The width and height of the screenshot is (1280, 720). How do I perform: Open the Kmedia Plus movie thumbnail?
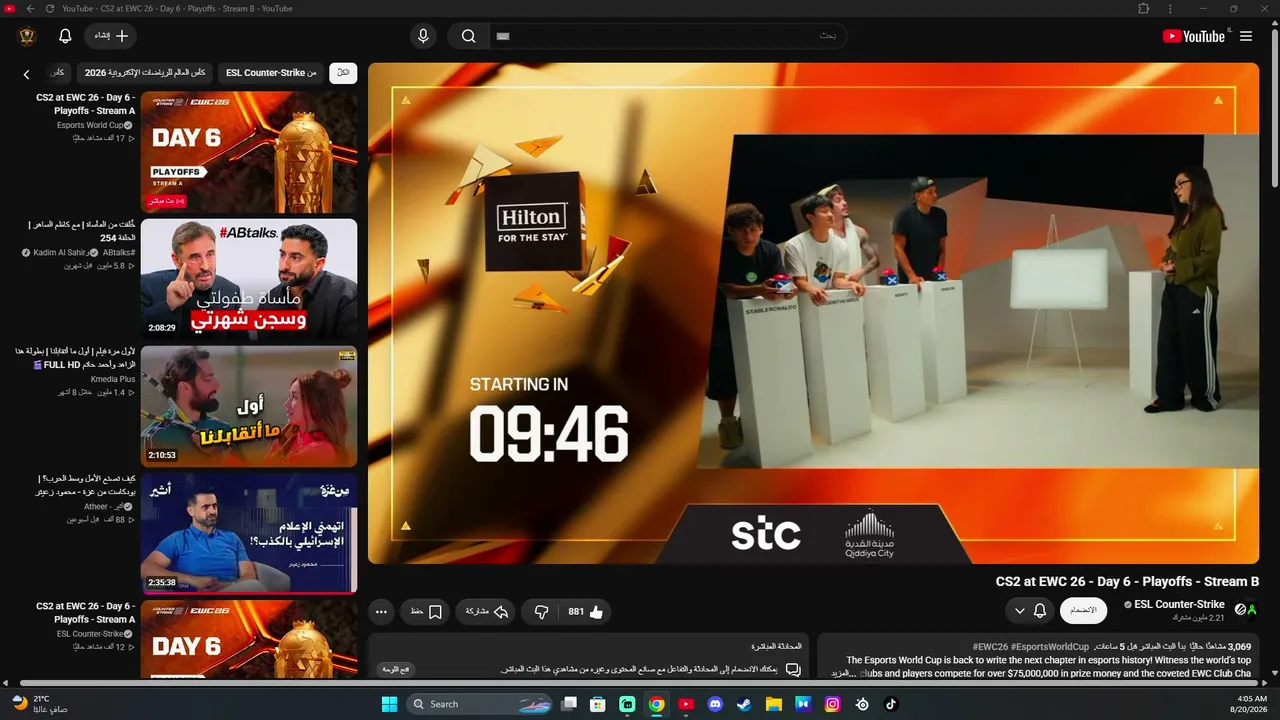(249, 406)
